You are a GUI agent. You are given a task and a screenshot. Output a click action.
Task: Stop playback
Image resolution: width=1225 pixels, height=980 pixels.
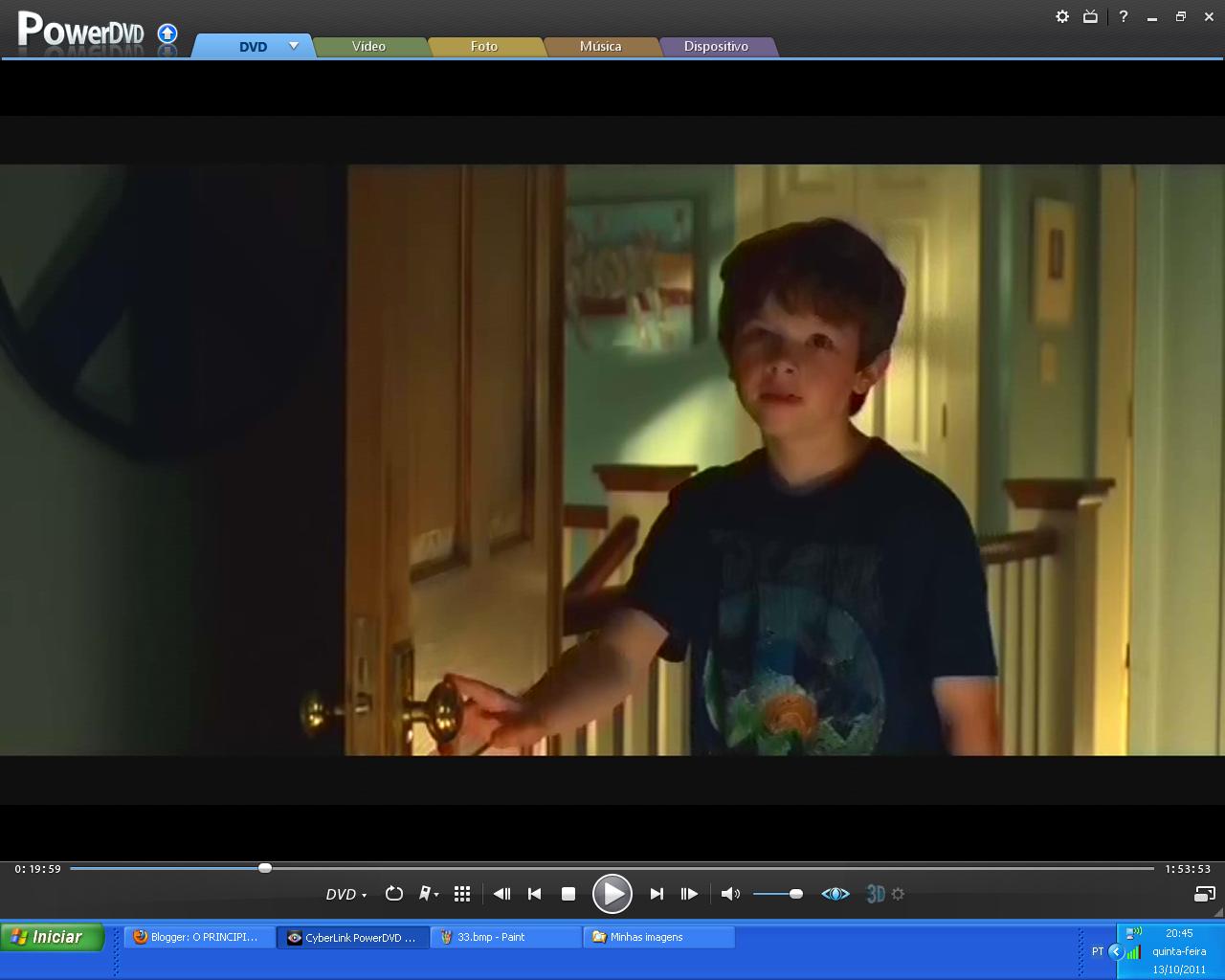click(568, 893)
